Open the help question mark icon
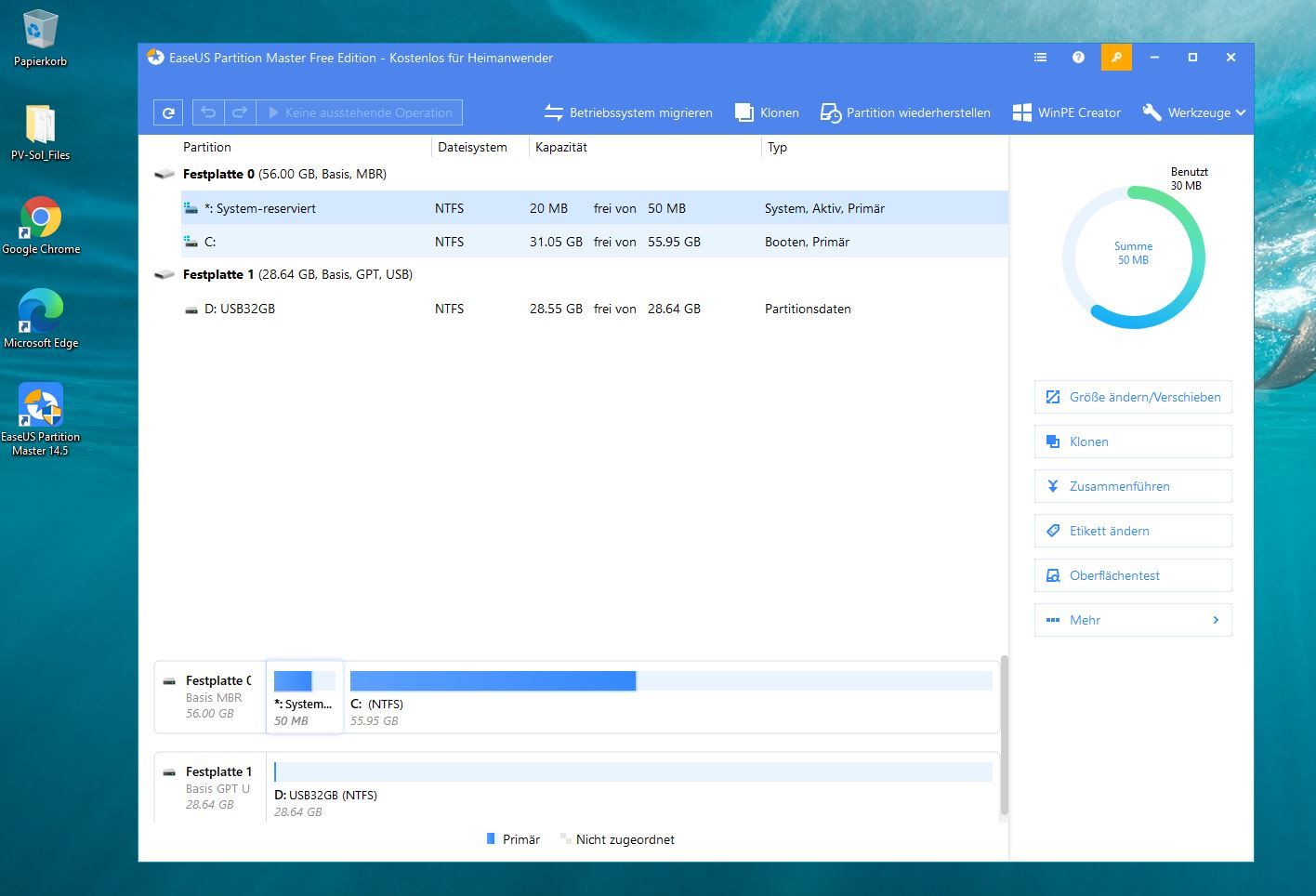The width and height of the screenshot is (1316, 896). click(x=1078, y=58)
